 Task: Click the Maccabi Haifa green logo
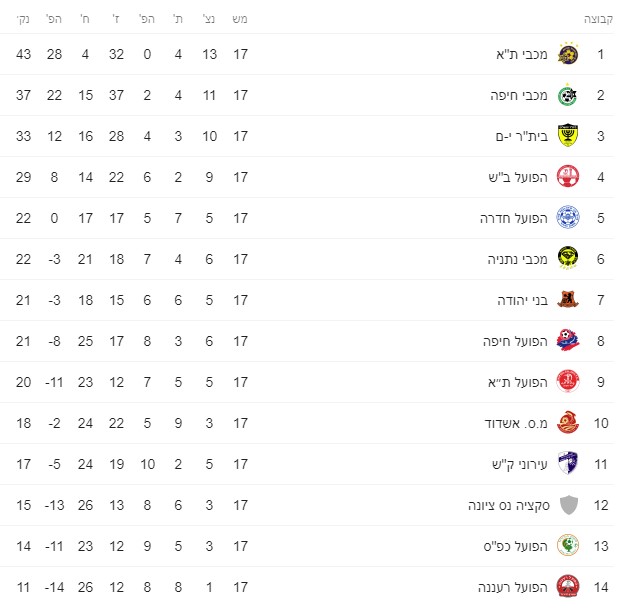(568, 95)
